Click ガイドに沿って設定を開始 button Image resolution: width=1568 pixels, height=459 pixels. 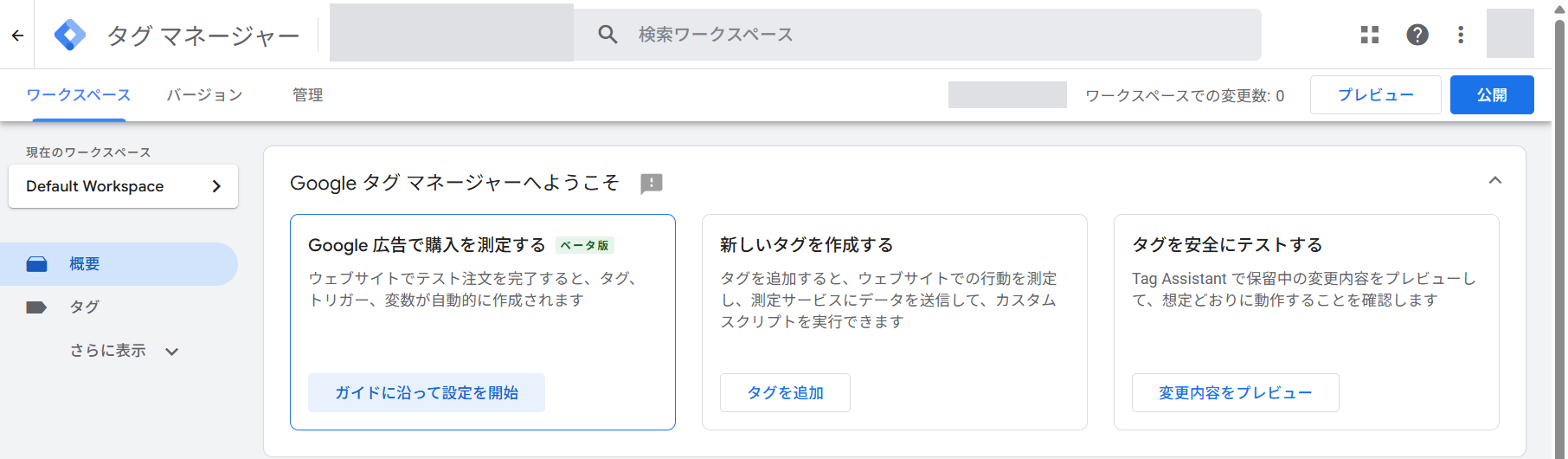pyautogui.click(x=427, y=393)
